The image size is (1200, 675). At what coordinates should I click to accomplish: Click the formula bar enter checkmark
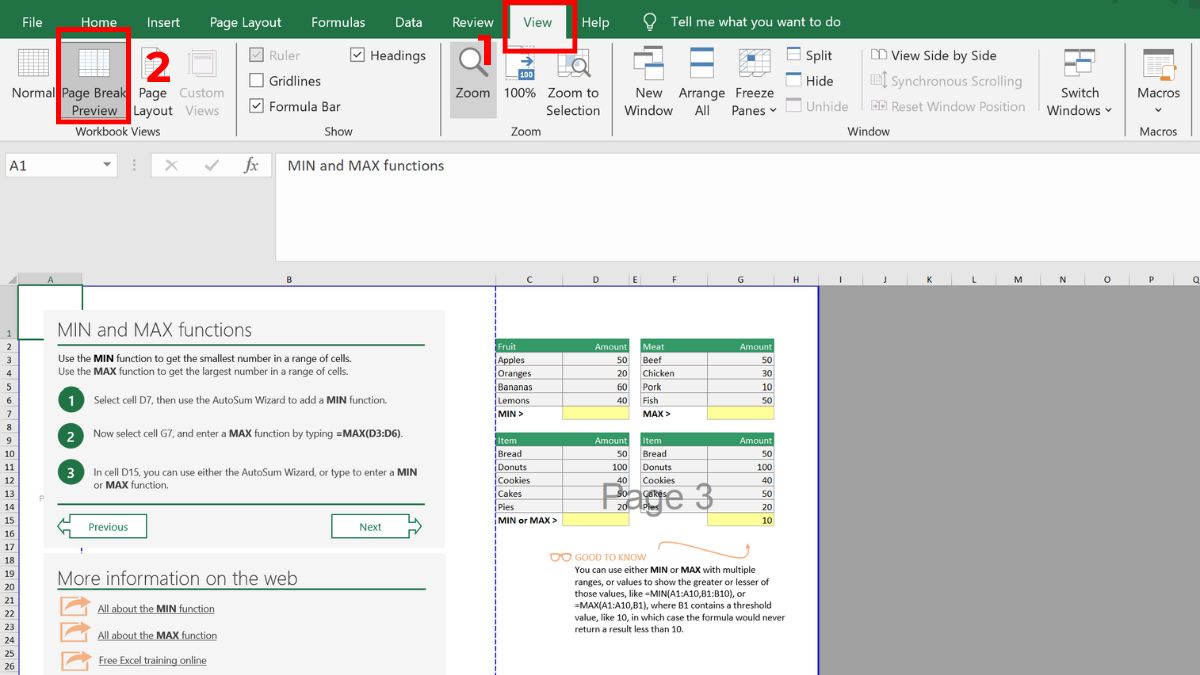pos(211,166)
